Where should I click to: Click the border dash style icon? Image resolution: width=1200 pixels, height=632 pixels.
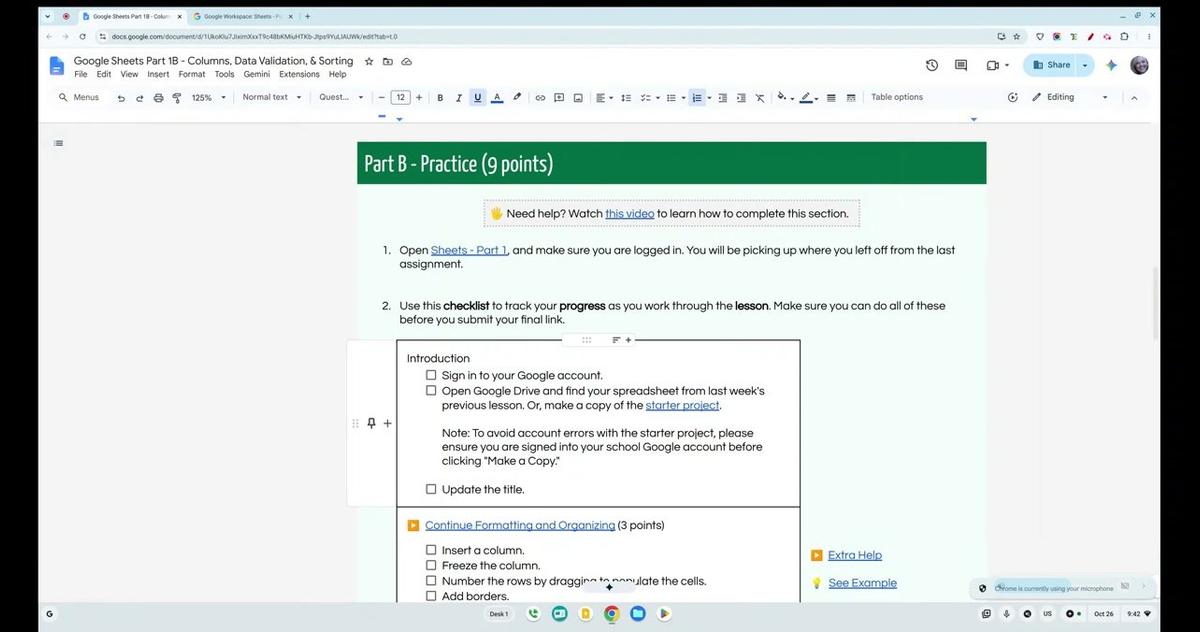tap(851, 98)
